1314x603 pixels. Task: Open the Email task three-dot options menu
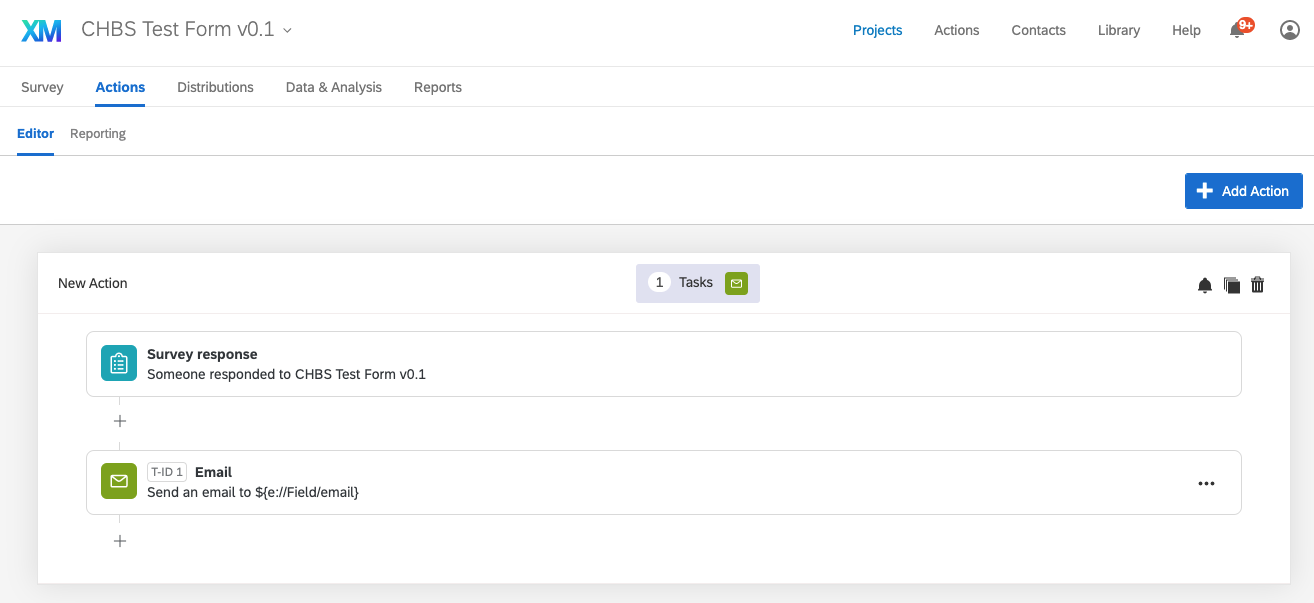pyautogui.click(x=1206, y=483)
